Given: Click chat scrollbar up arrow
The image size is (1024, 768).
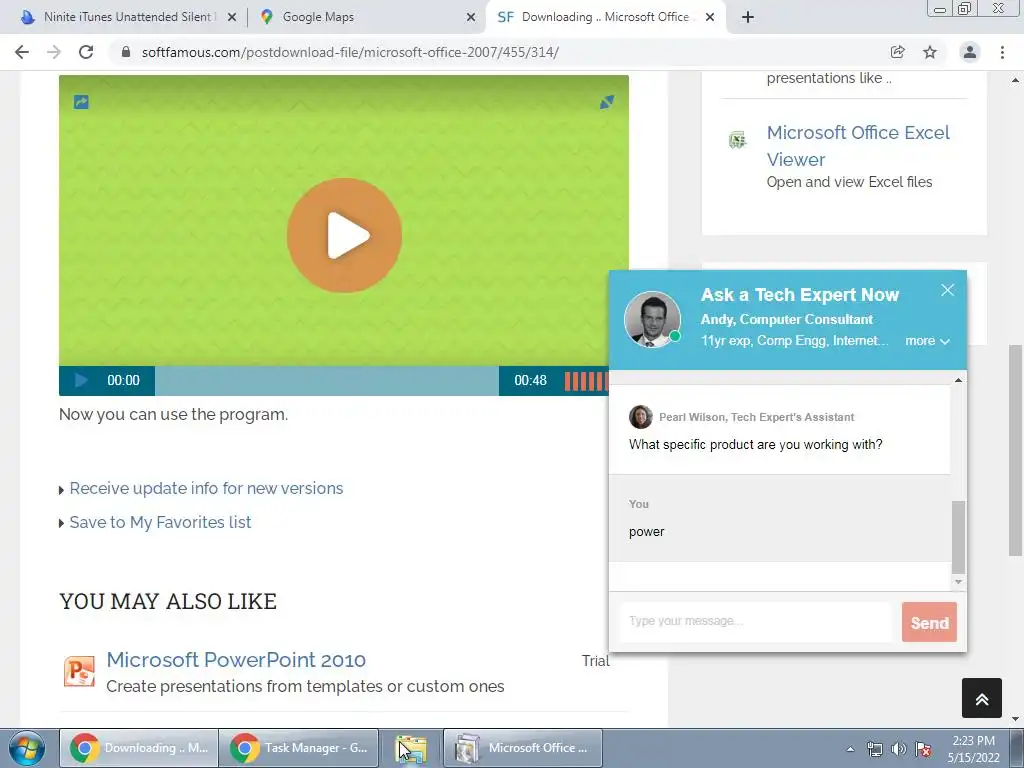Looking at the screenshot, I should pyautogui.click(x=958, y=380).
